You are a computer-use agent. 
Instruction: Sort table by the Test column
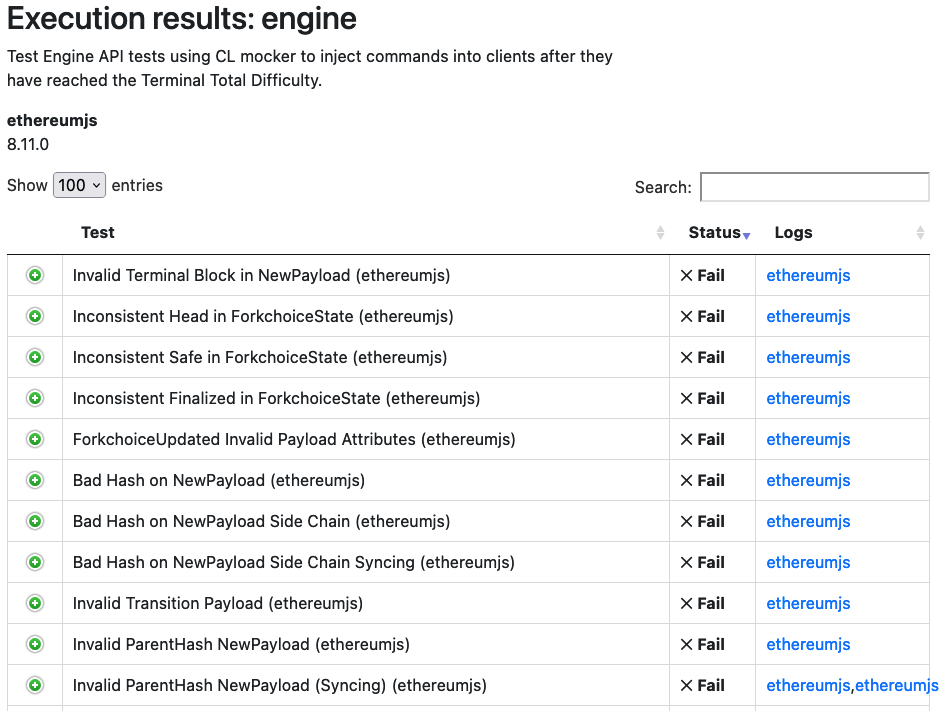tap(98, 233)
